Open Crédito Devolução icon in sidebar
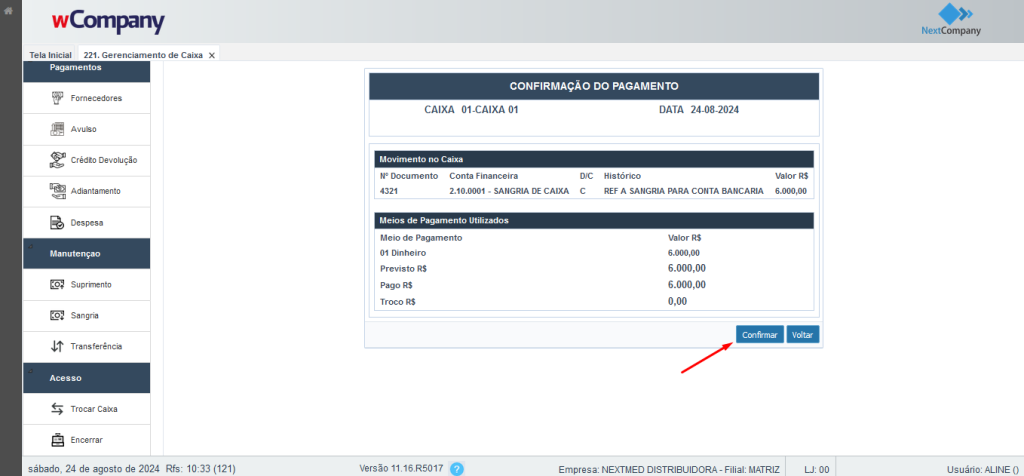Image resolution: width=1024 pixels, height=476 pixels. point(57,160)
